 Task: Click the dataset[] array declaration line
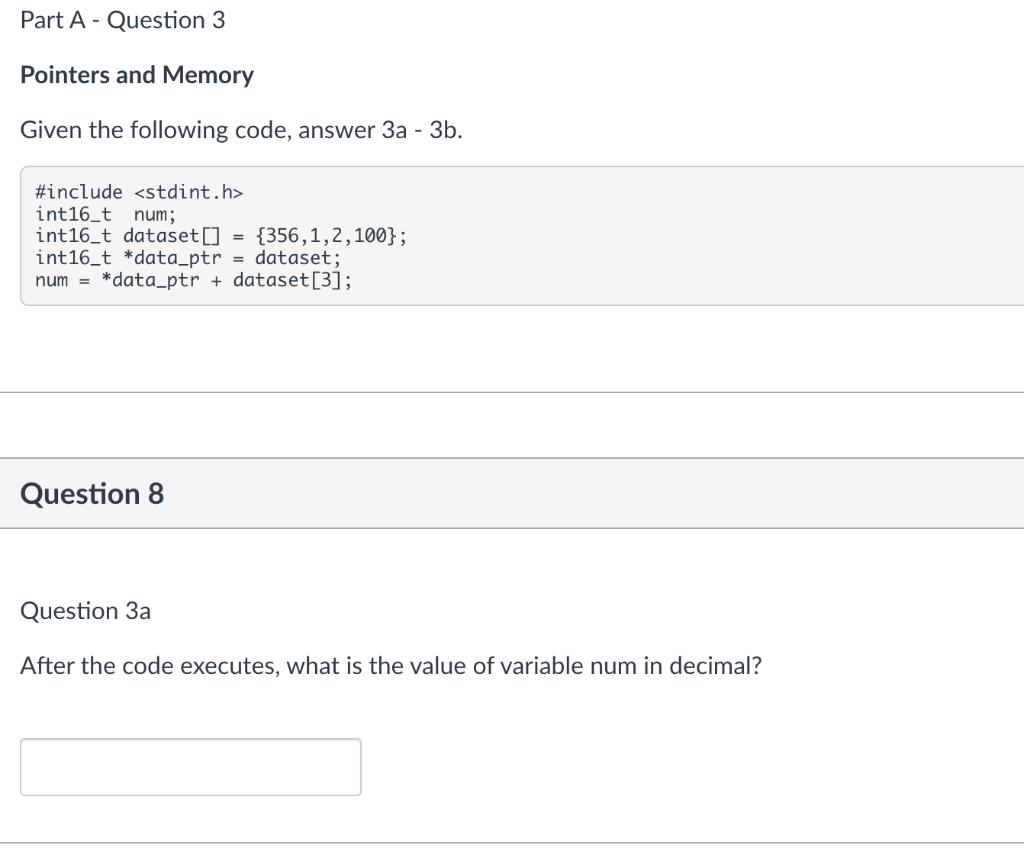coord(221,236)
